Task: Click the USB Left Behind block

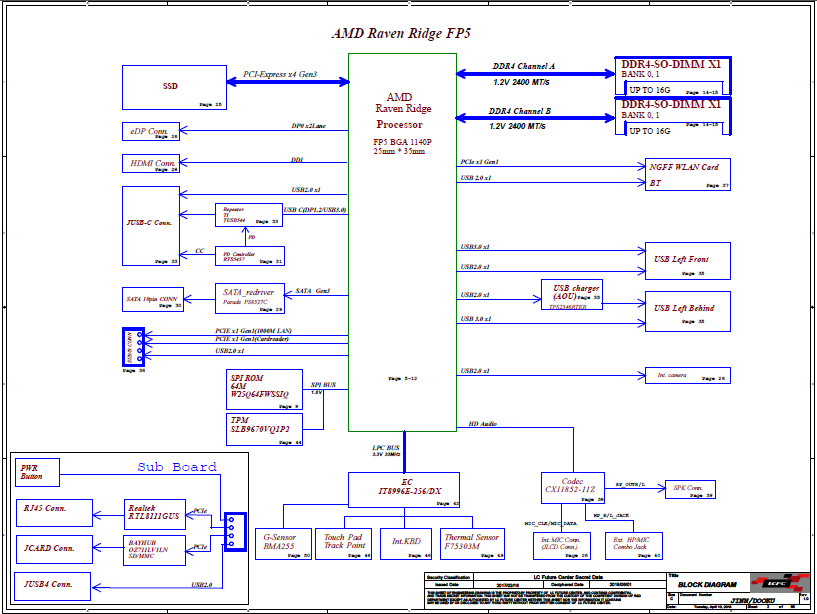Action: (688, 312)
